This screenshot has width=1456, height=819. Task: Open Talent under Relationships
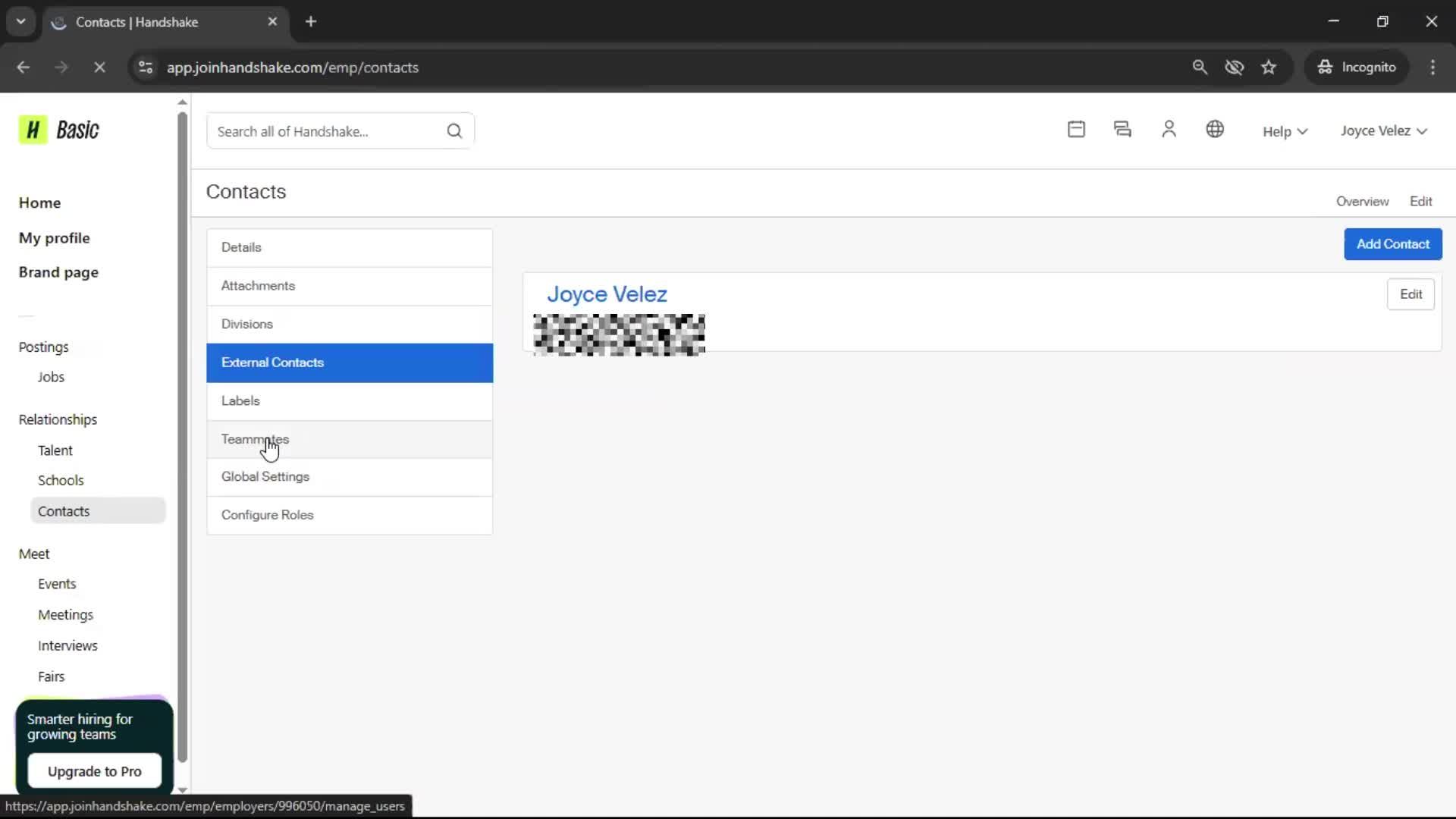pyautogui.click(x=55, y=450)
